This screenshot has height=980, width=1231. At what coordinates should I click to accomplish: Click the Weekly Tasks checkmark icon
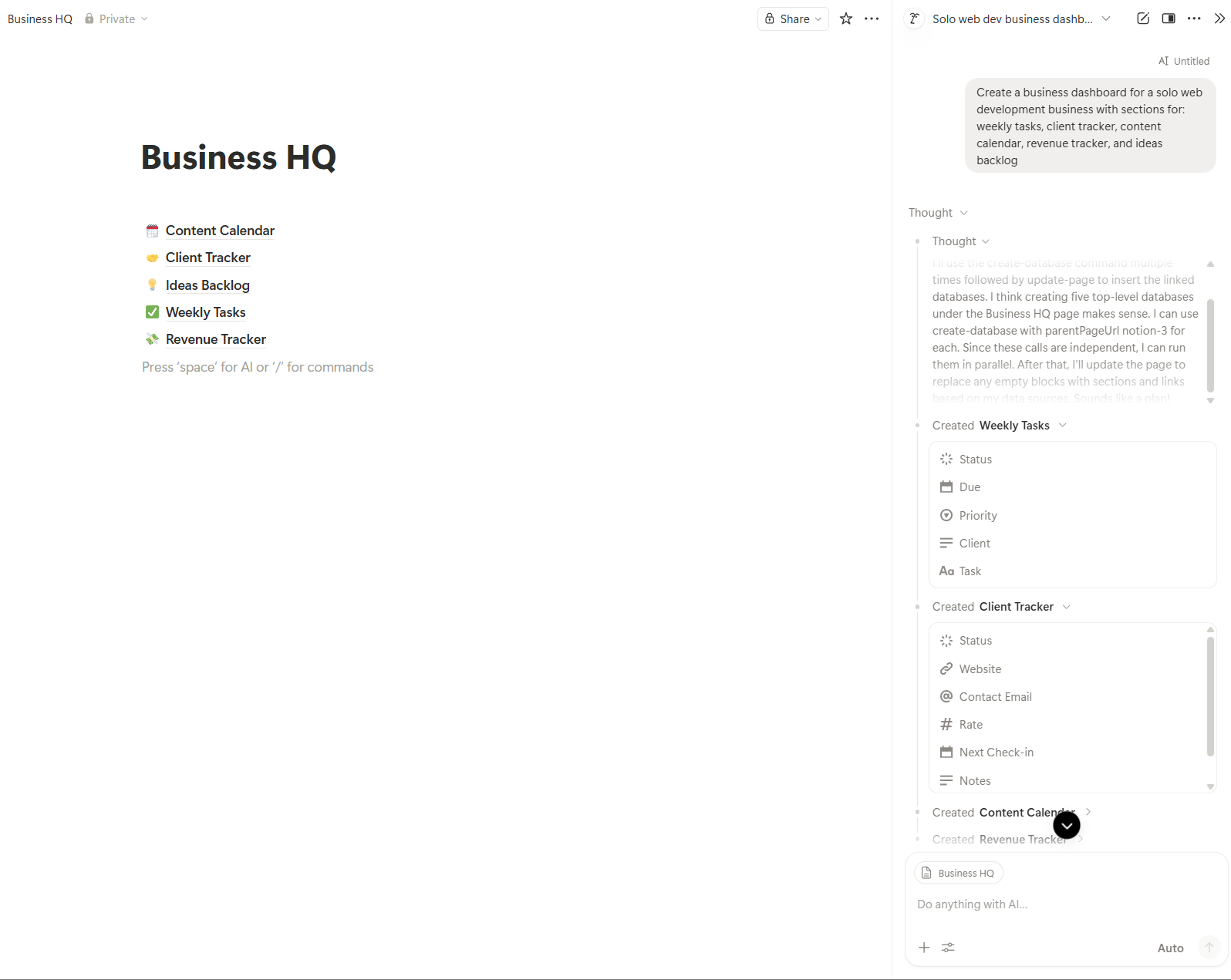(x=152, y=312)
